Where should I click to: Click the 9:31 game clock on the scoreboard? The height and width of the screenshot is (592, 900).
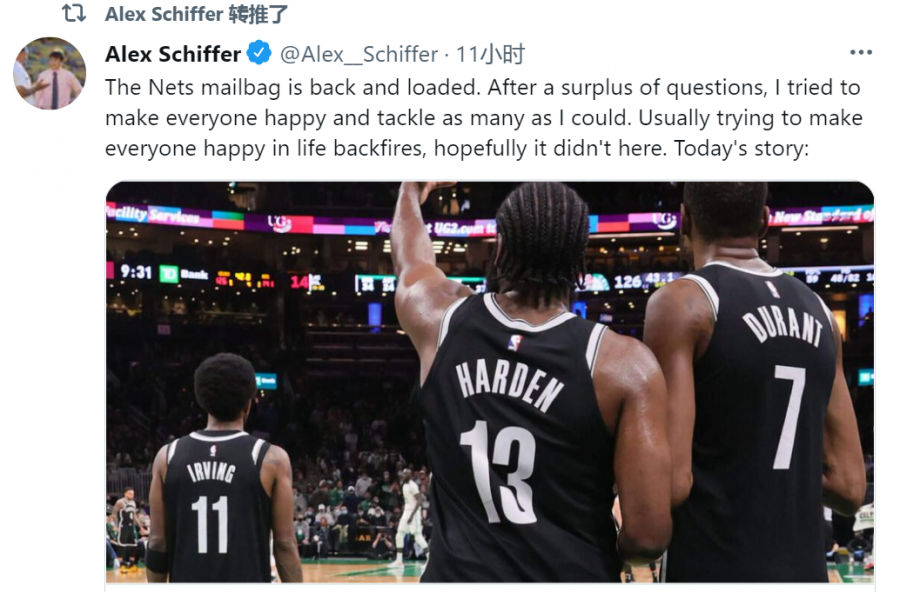[135, 271]
